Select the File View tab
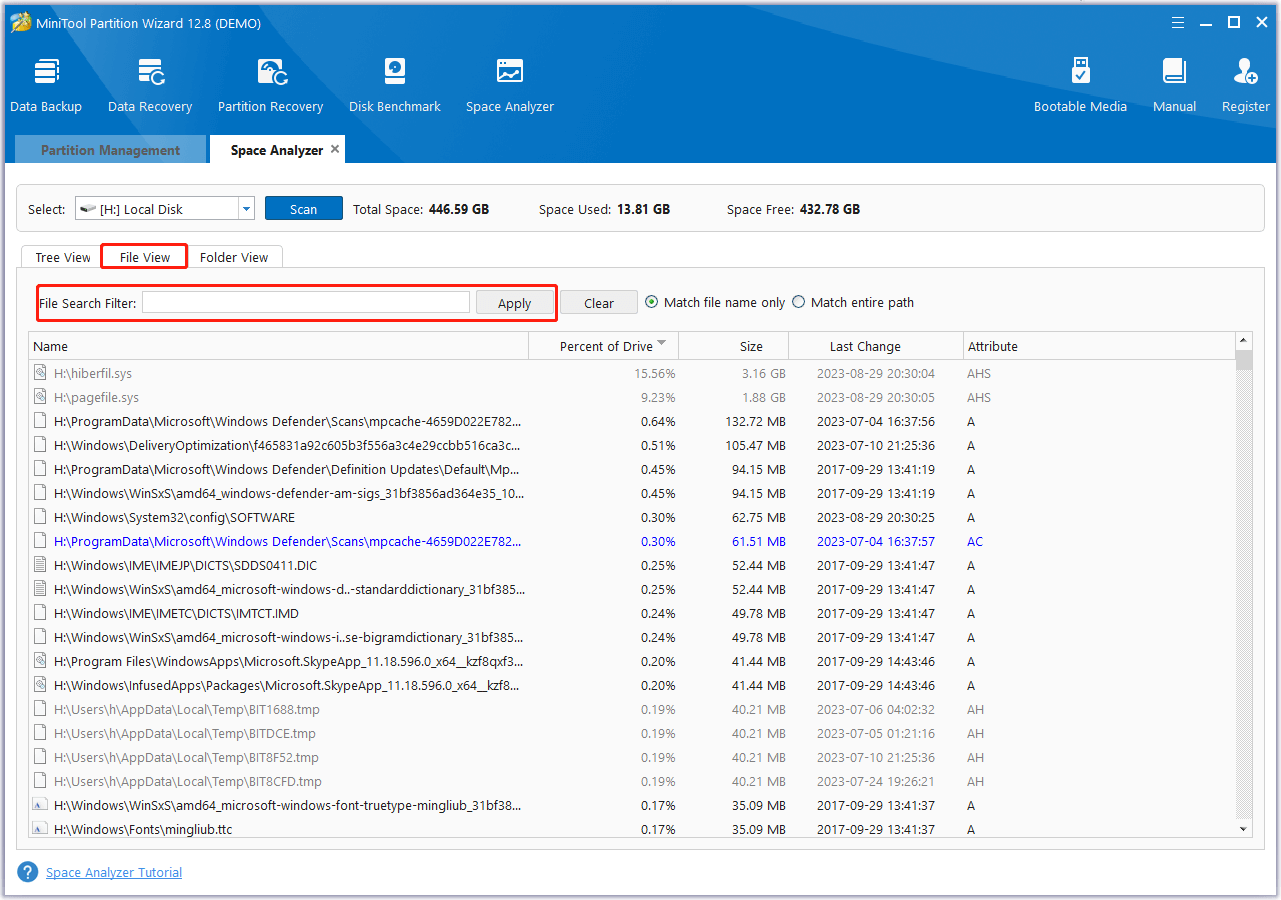This screenshot has height=900, width=1281. coord(145,257)
